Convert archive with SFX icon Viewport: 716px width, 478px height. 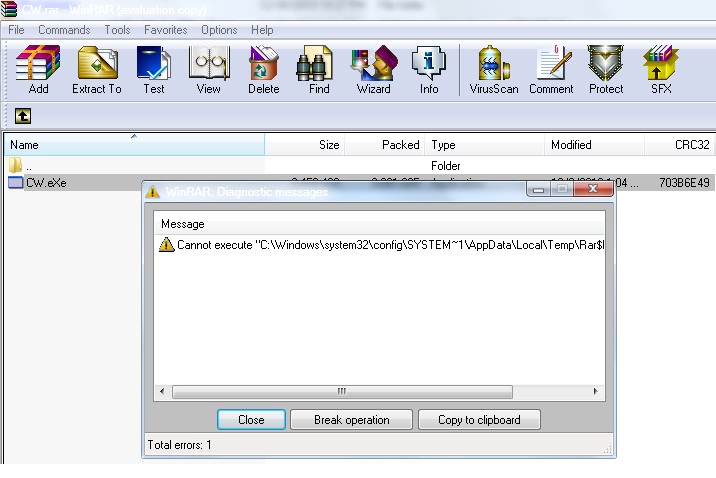(661, 70)
